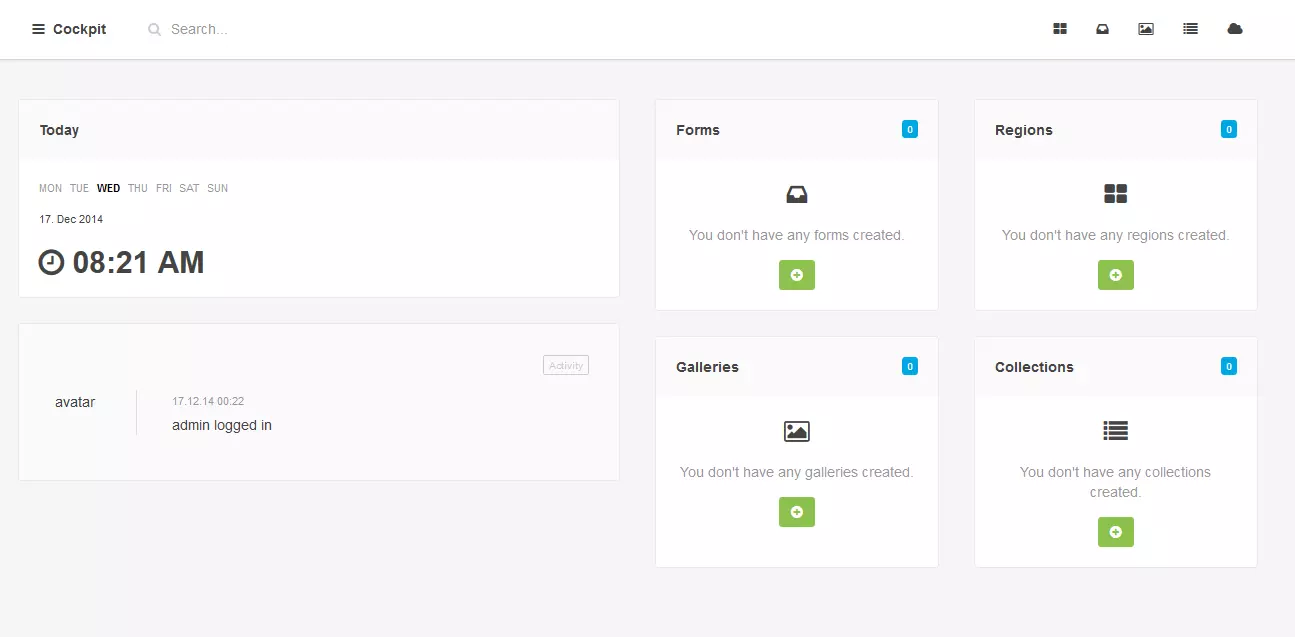
Task: Click the inbox icon inside the Forms widget
Action: 796,193
